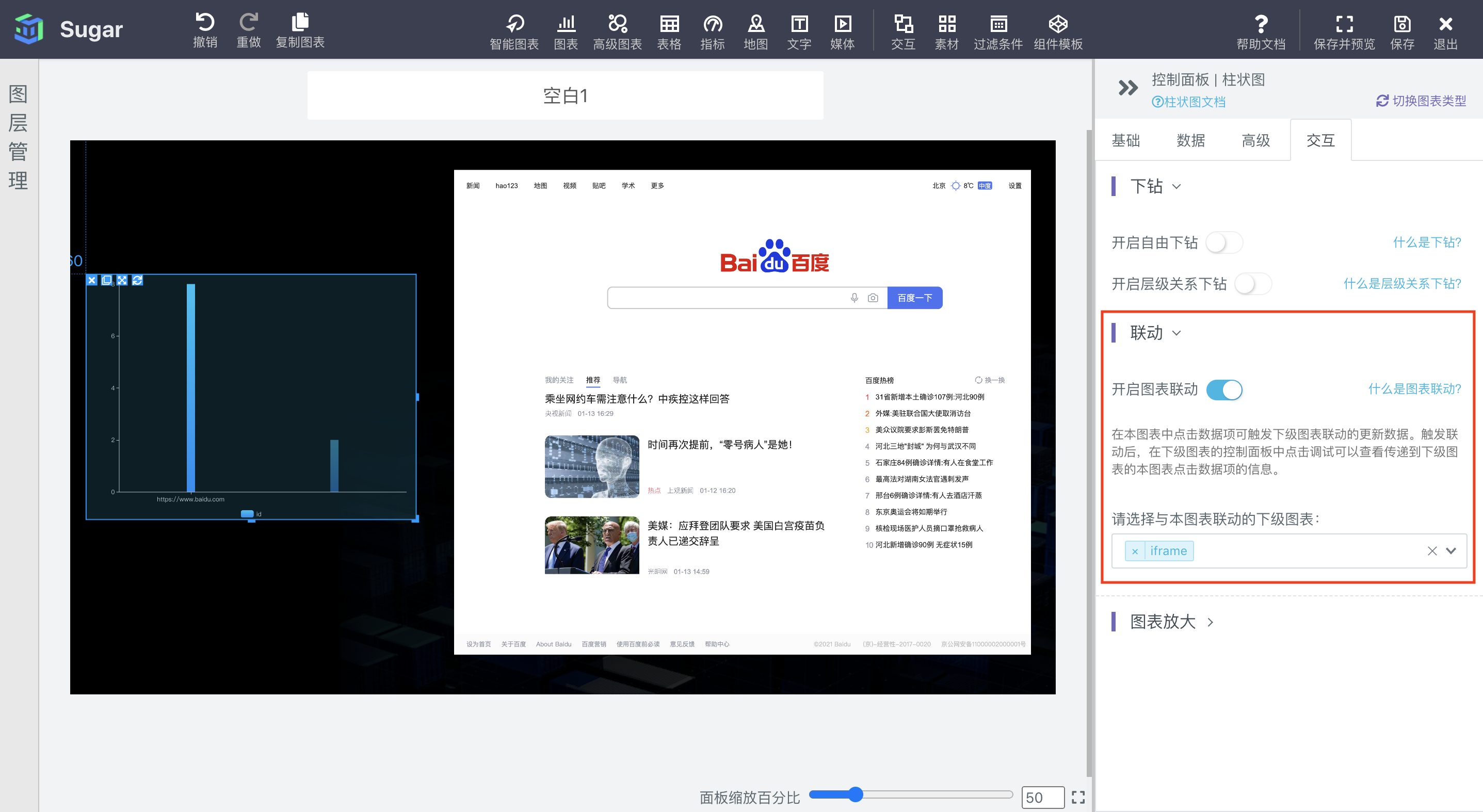Click the Baidu logo in iframe

775,256
